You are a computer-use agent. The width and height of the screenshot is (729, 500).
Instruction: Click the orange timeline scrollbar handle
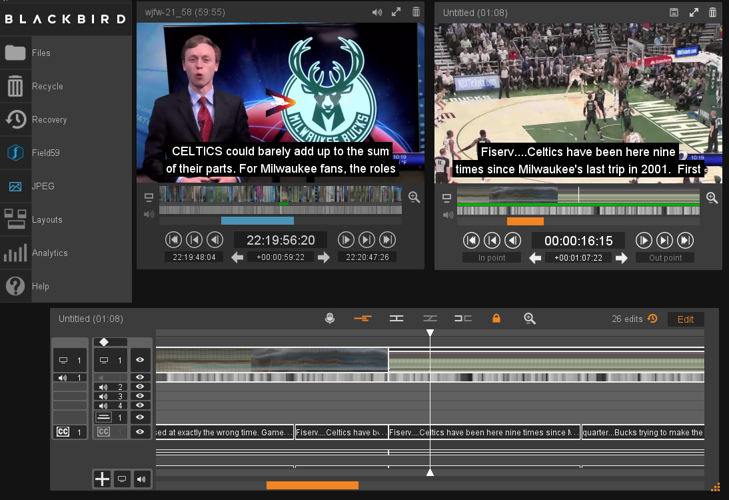(312, 486)
